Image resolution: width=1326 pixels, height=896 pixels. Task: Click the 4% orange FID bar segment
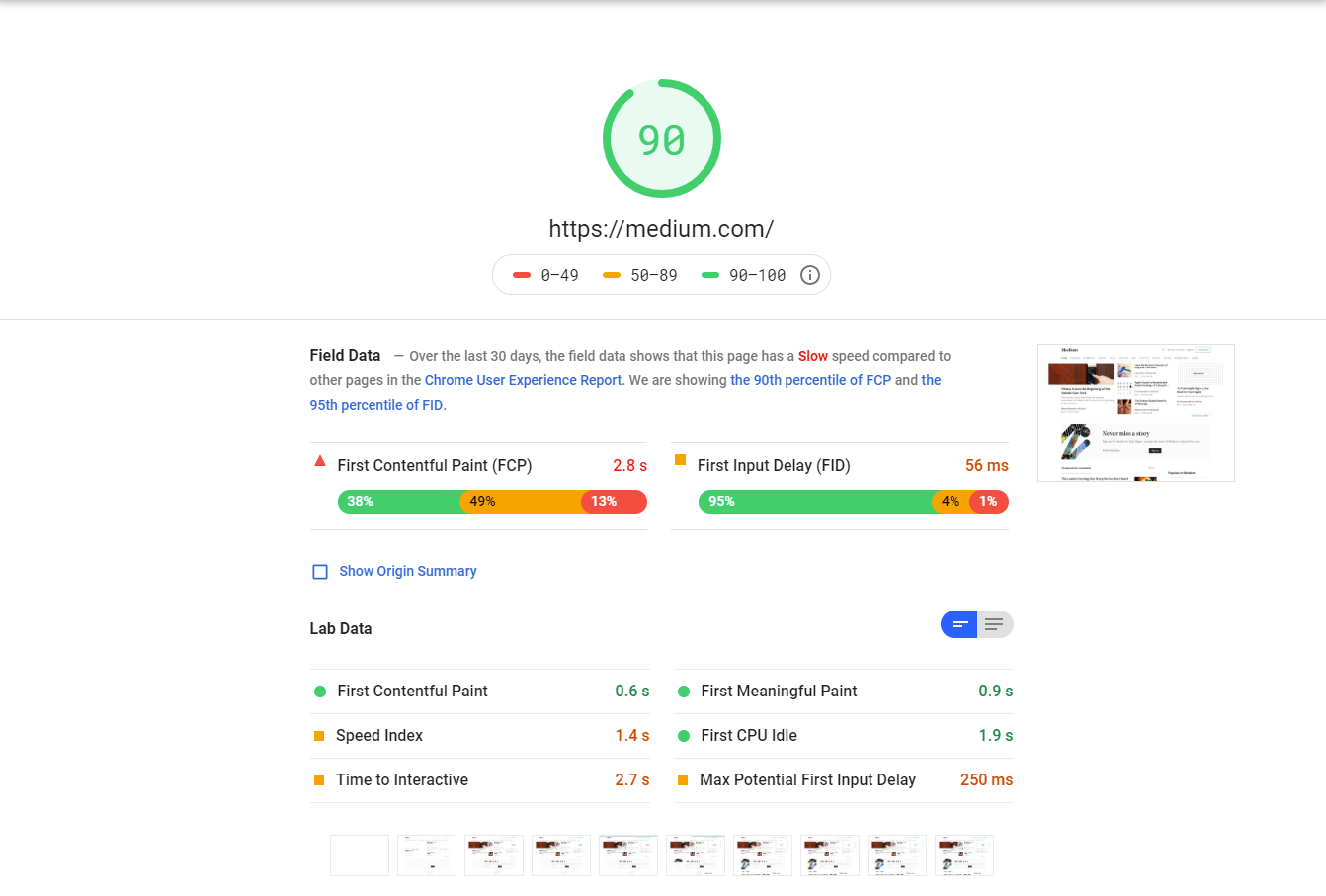coord(952,502)
